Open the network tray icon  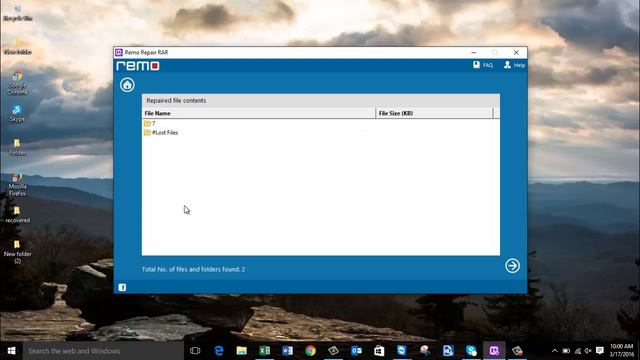(x=578, y=351)
